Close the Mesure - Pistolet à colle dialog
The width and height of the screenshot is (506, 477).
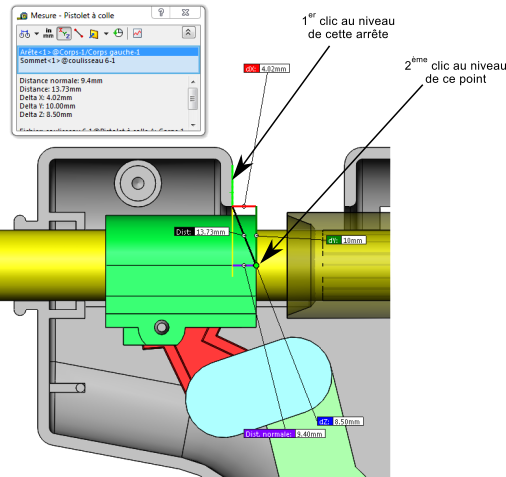[186, 13]
